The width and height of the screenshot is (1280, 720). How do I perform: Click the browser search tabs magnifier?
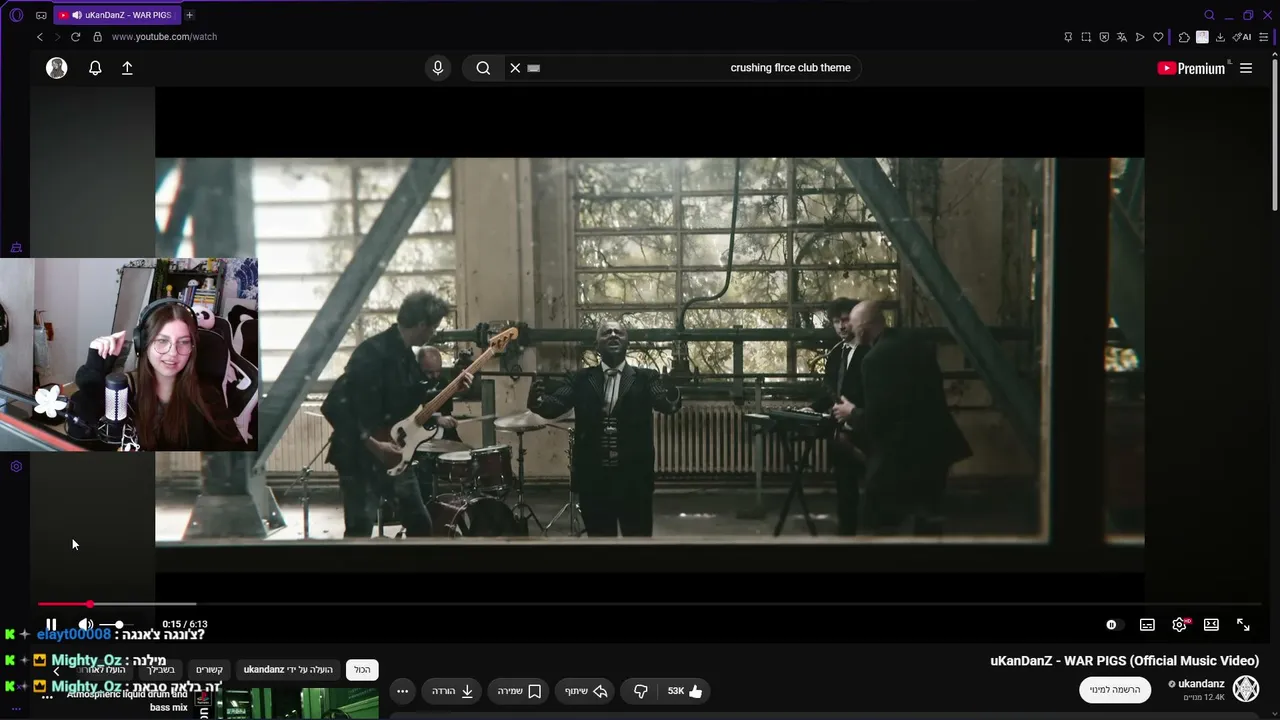pos(1209,15)
